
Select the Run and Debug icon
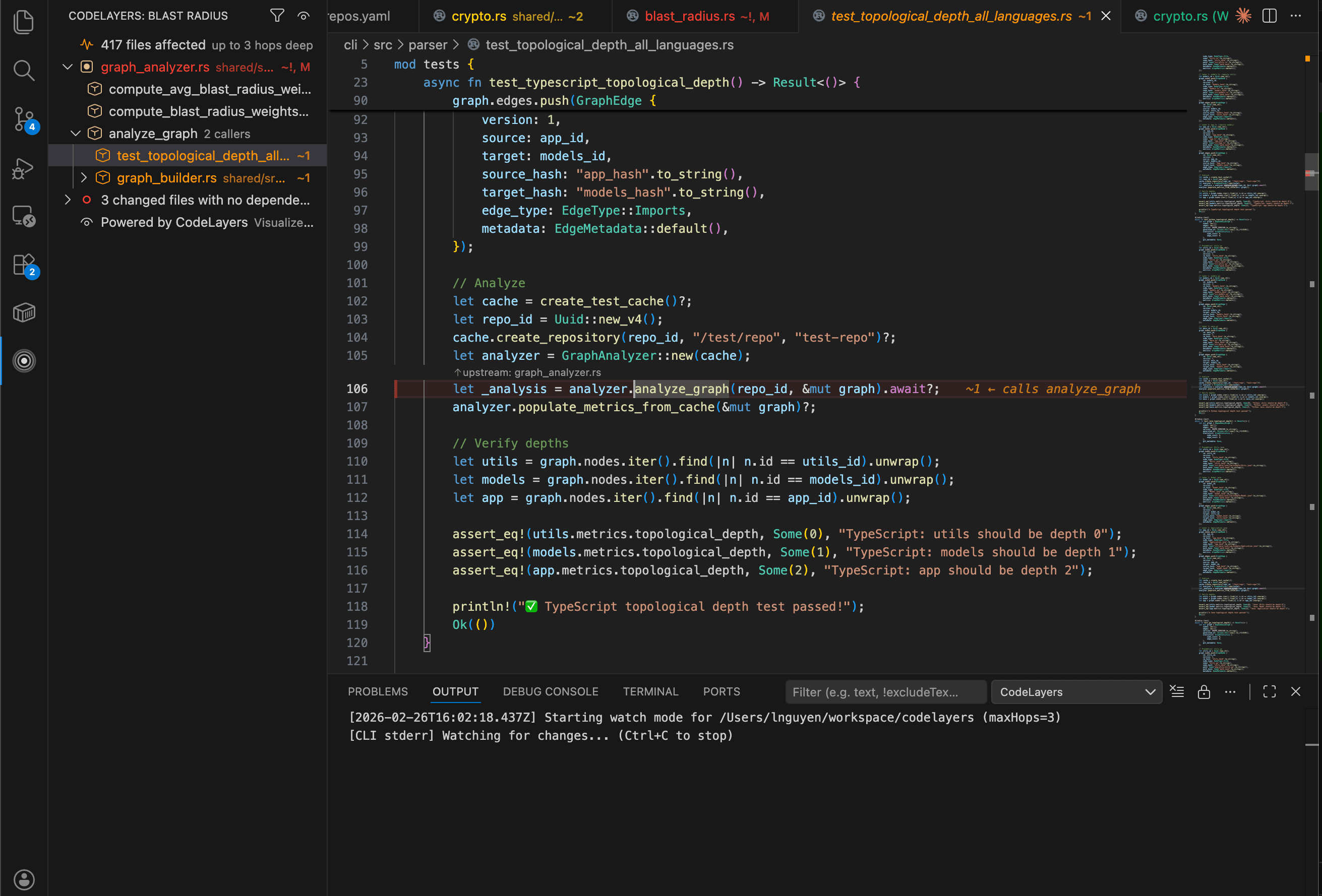(x=24, y=168)
